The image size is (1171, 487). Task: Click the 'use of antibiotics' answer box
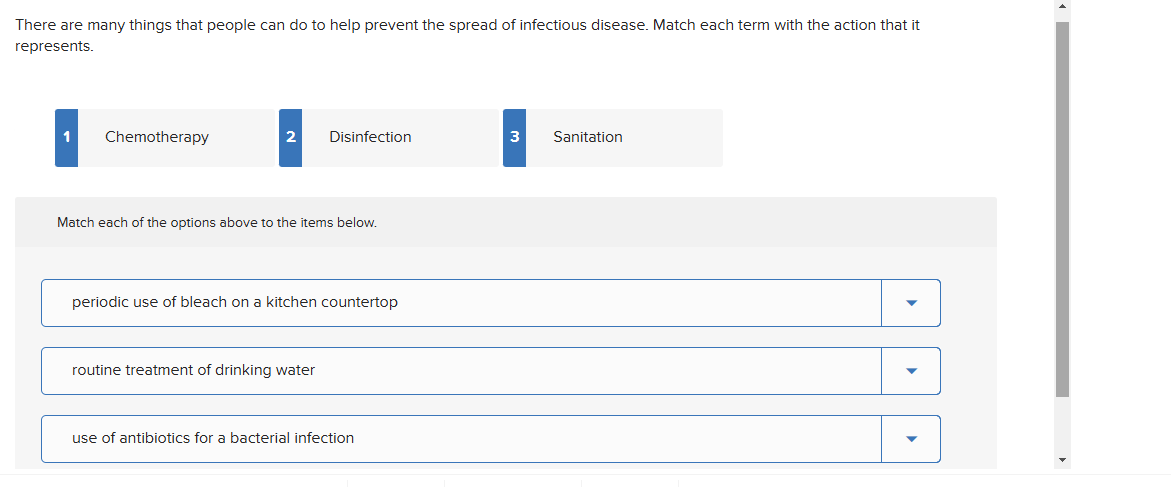click(x=460, y=439)
